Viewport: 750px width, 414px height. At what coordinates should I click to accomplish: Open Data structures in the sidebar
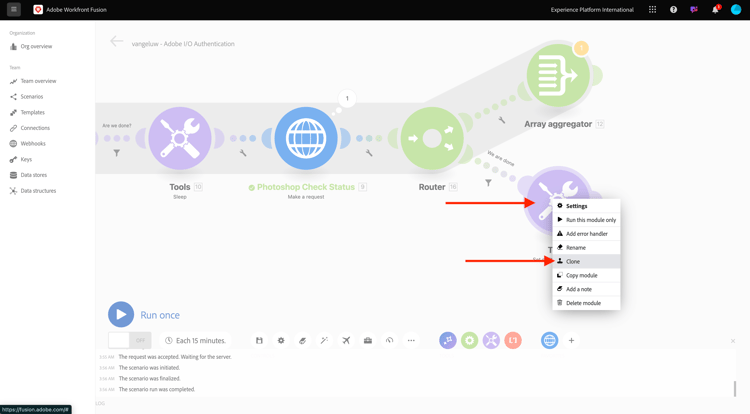(x=33, y=191)
